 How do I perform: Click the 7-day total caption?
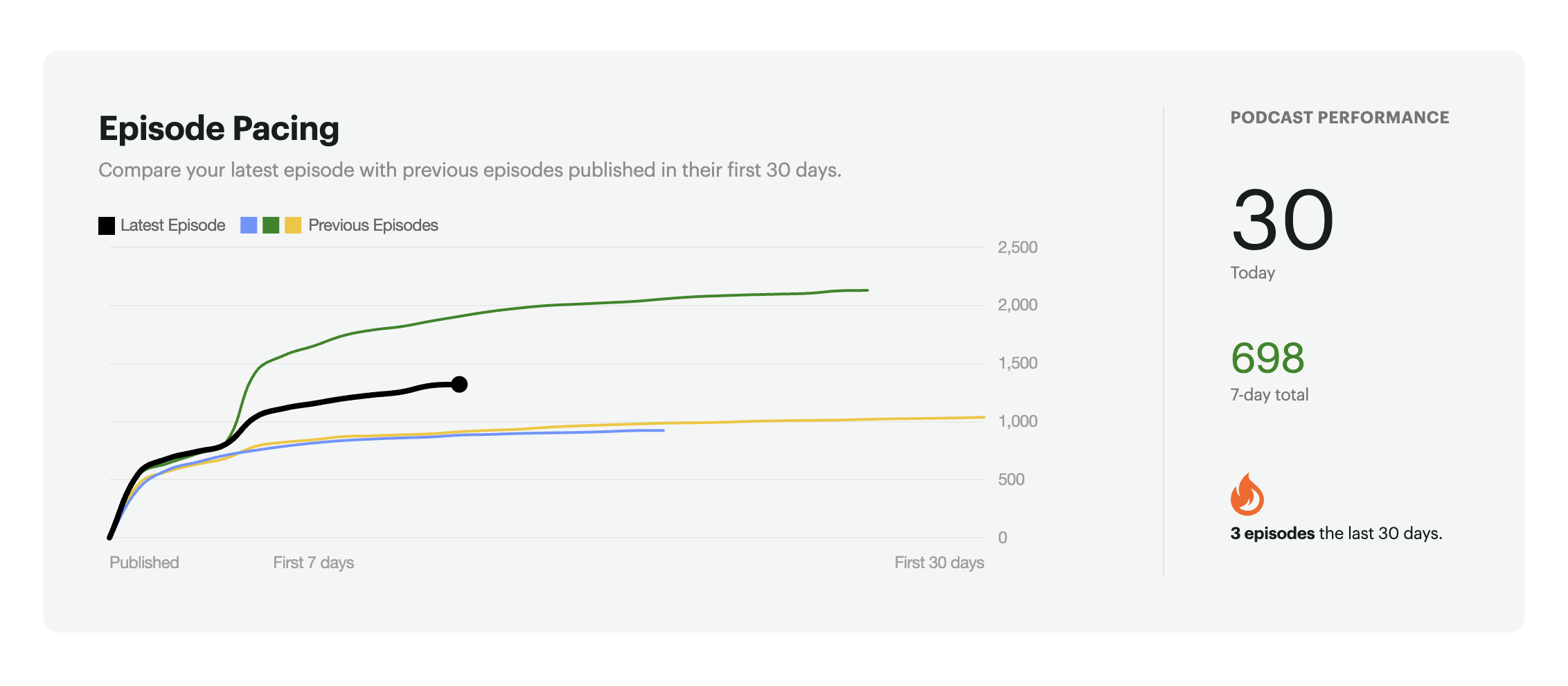(x=1269, y=395)
